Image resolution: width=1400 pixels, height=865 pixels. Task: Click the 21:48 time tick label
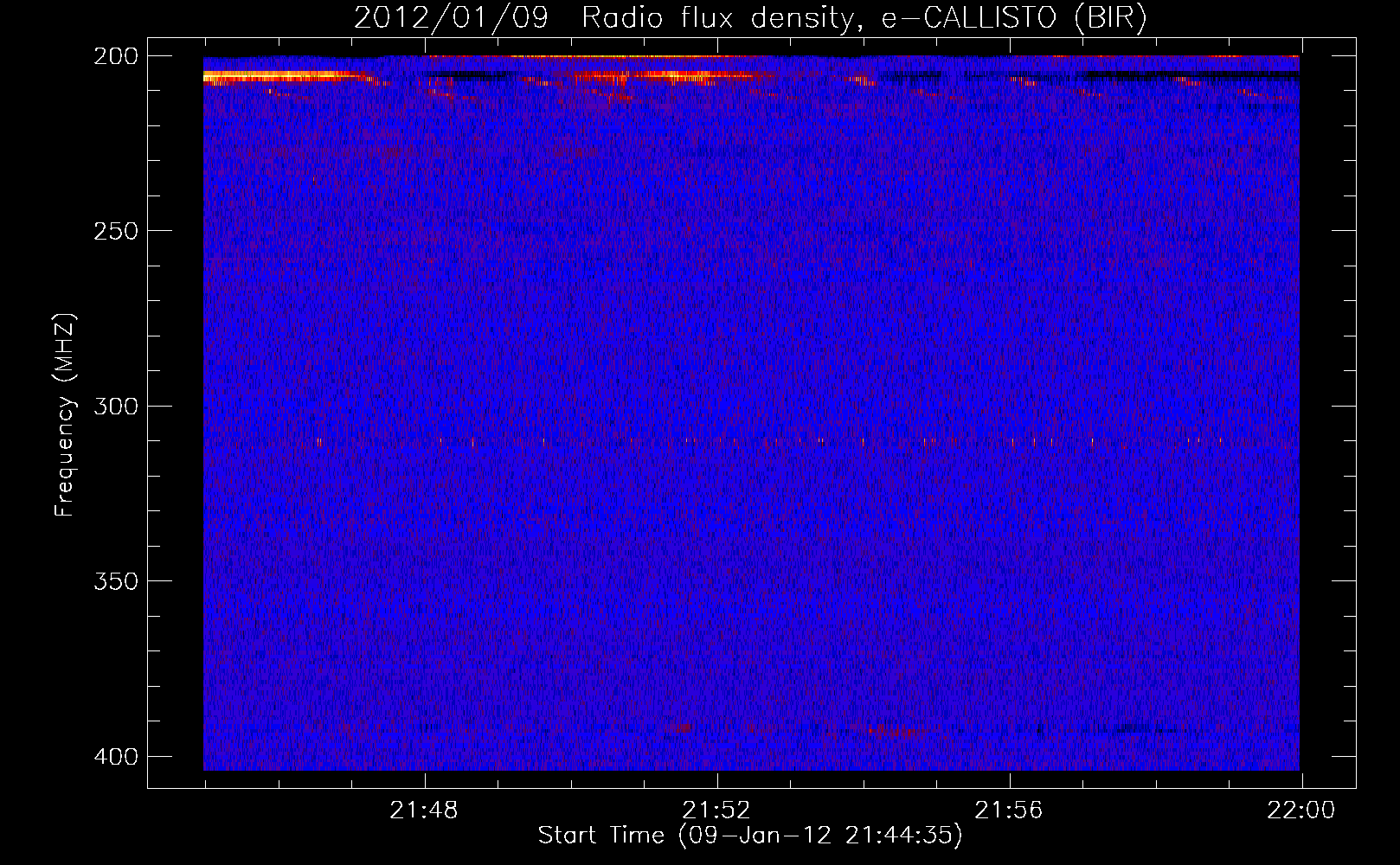click(424, 811)
